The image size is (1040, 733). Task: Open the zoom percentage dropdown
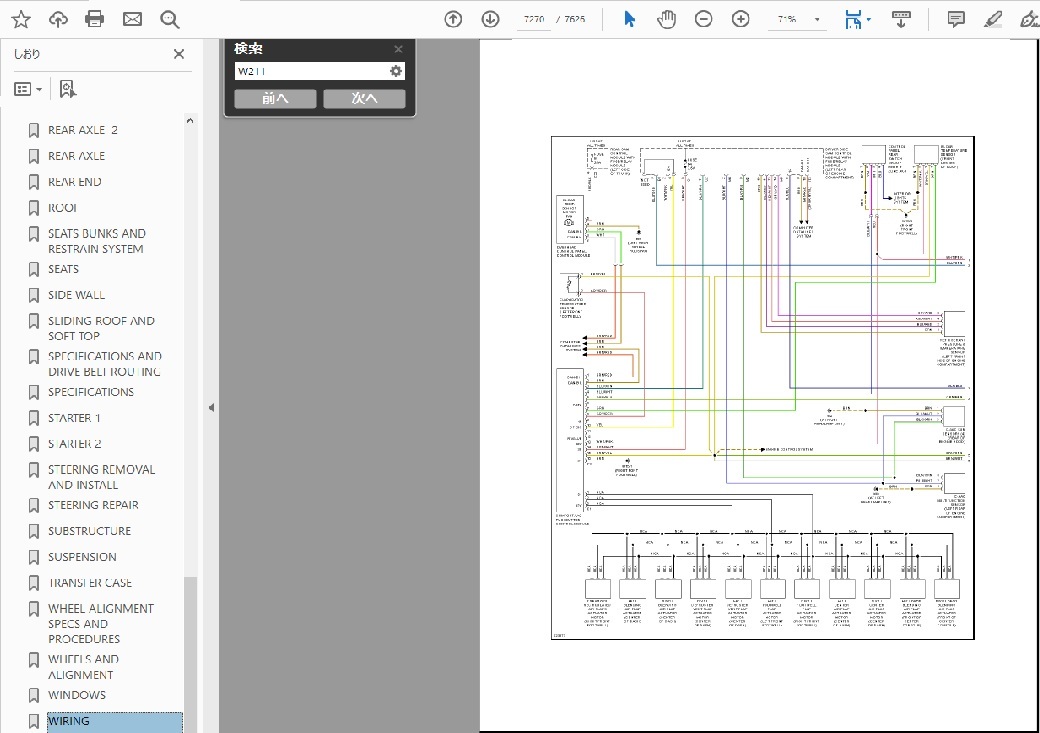[817, 19]
